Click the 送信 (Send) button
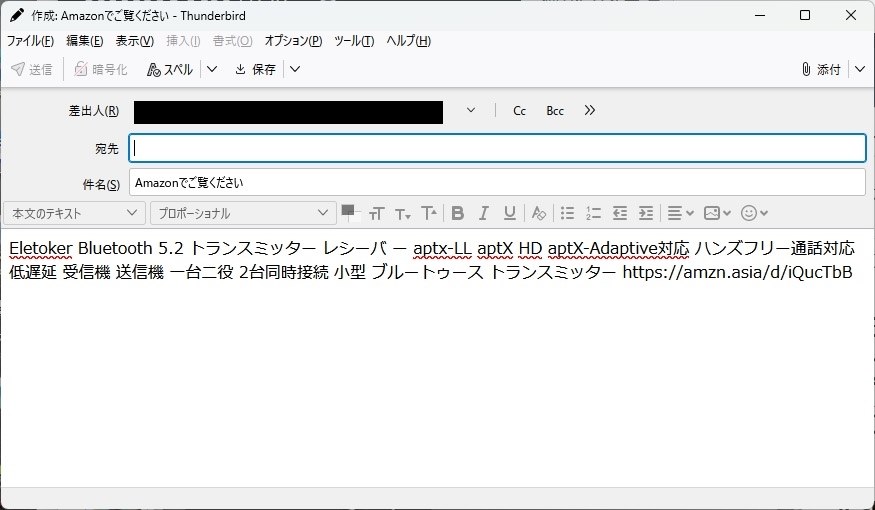875x510 pixels. 32,69
